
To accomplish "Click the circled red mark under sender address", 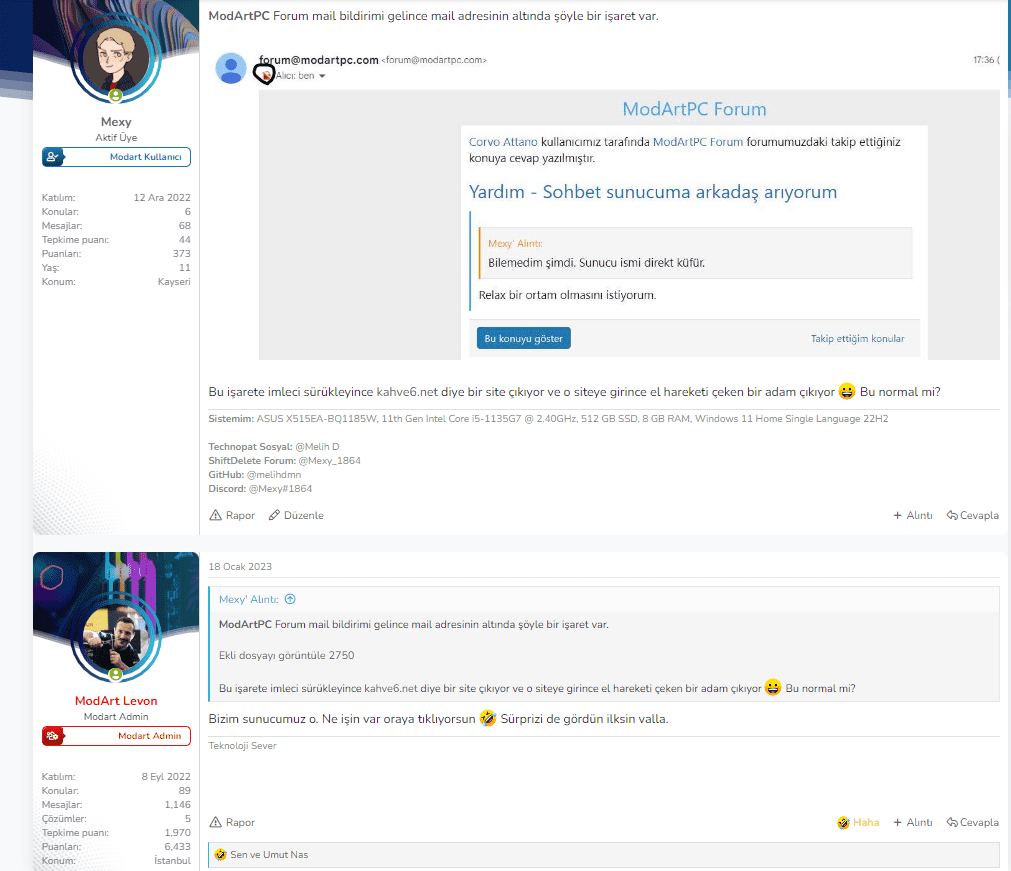I will tap(266, 76).
